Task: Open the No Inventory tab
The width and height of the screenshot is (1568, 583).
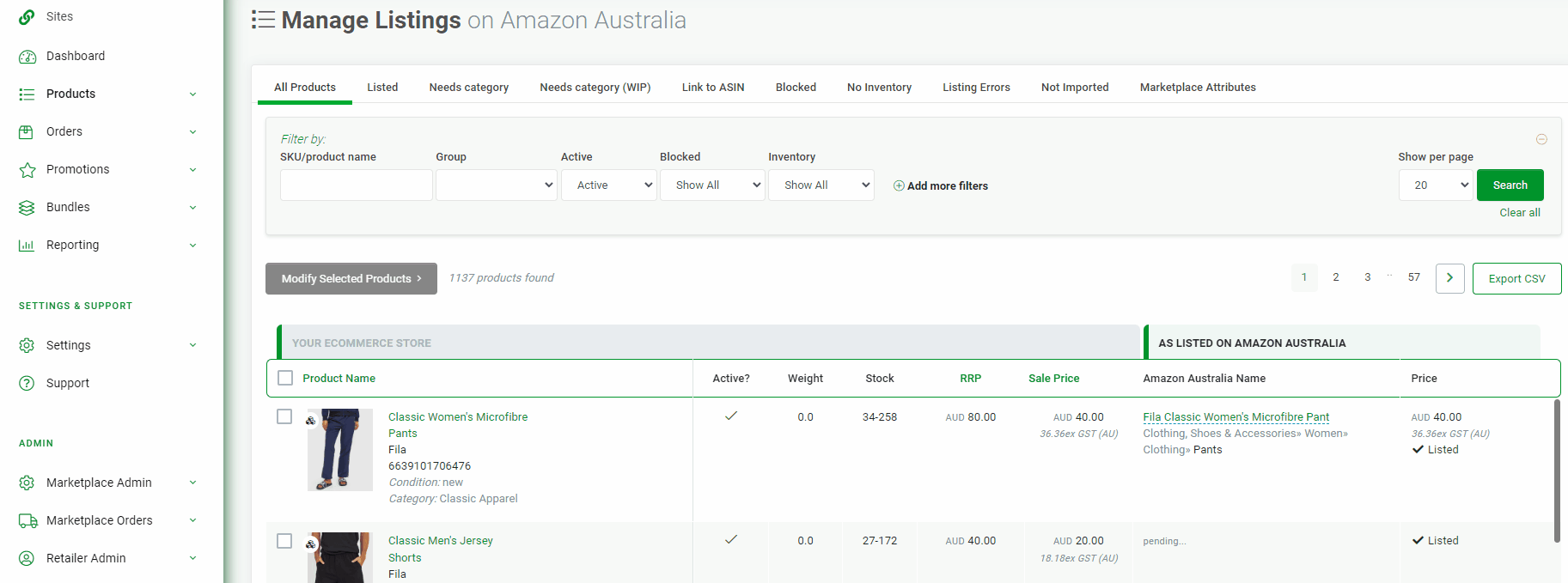Action: tap(879, 88)
